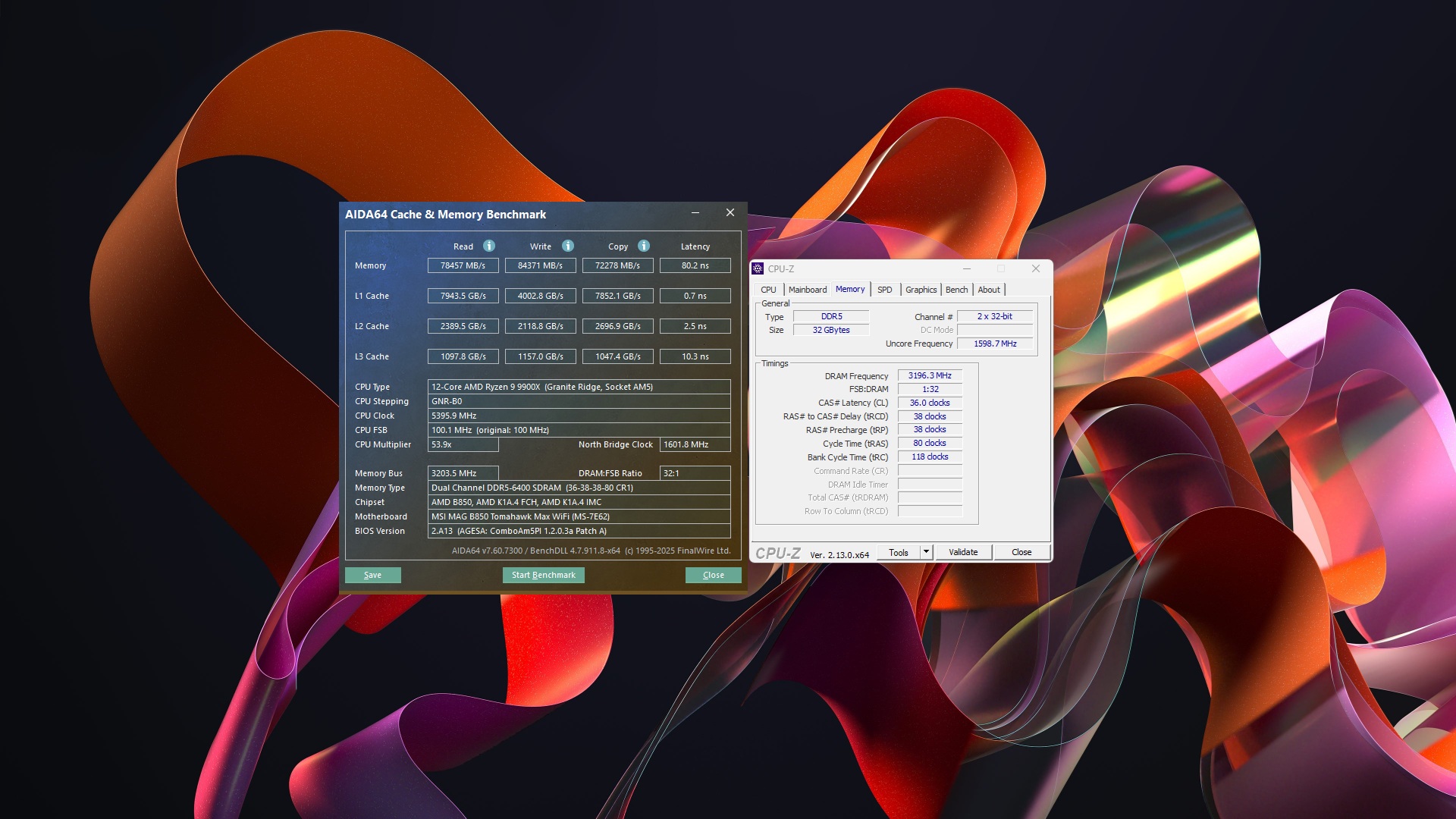The image size is (1456, 819).
Task: Click the L3 Cache latency 10.3 ns
Action: click(x=695, y=356)
